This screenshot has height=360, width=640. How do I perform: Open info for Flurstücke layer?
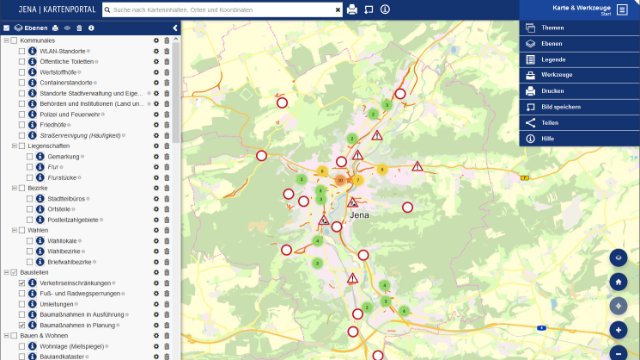point(40,178)
